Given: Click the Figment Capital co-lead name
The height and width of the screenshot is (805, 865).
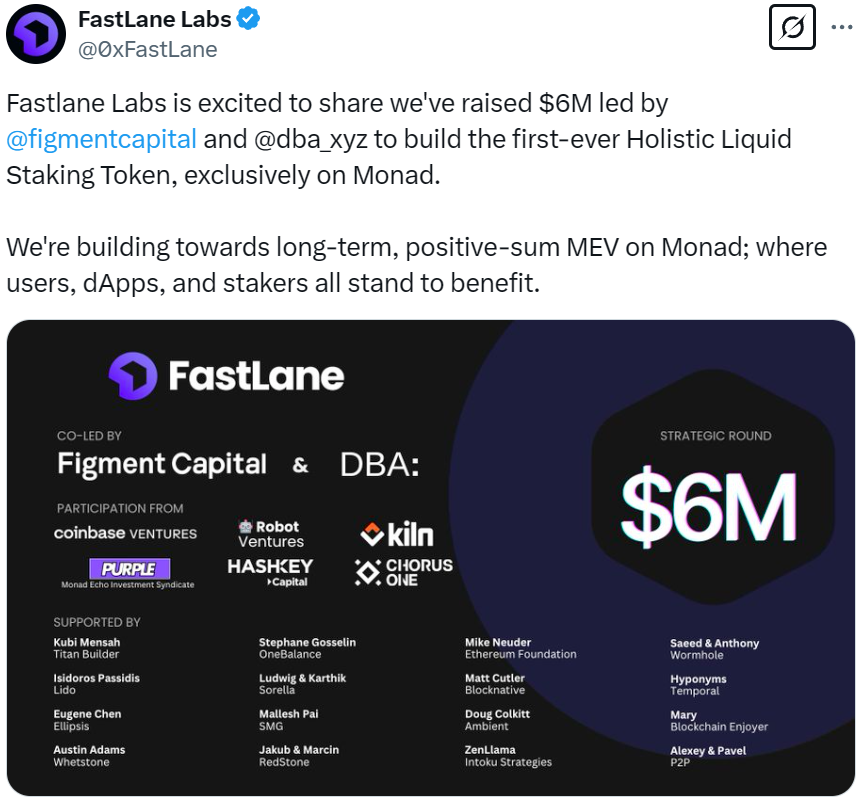Looking at the screenshot, I should [162, 464].
